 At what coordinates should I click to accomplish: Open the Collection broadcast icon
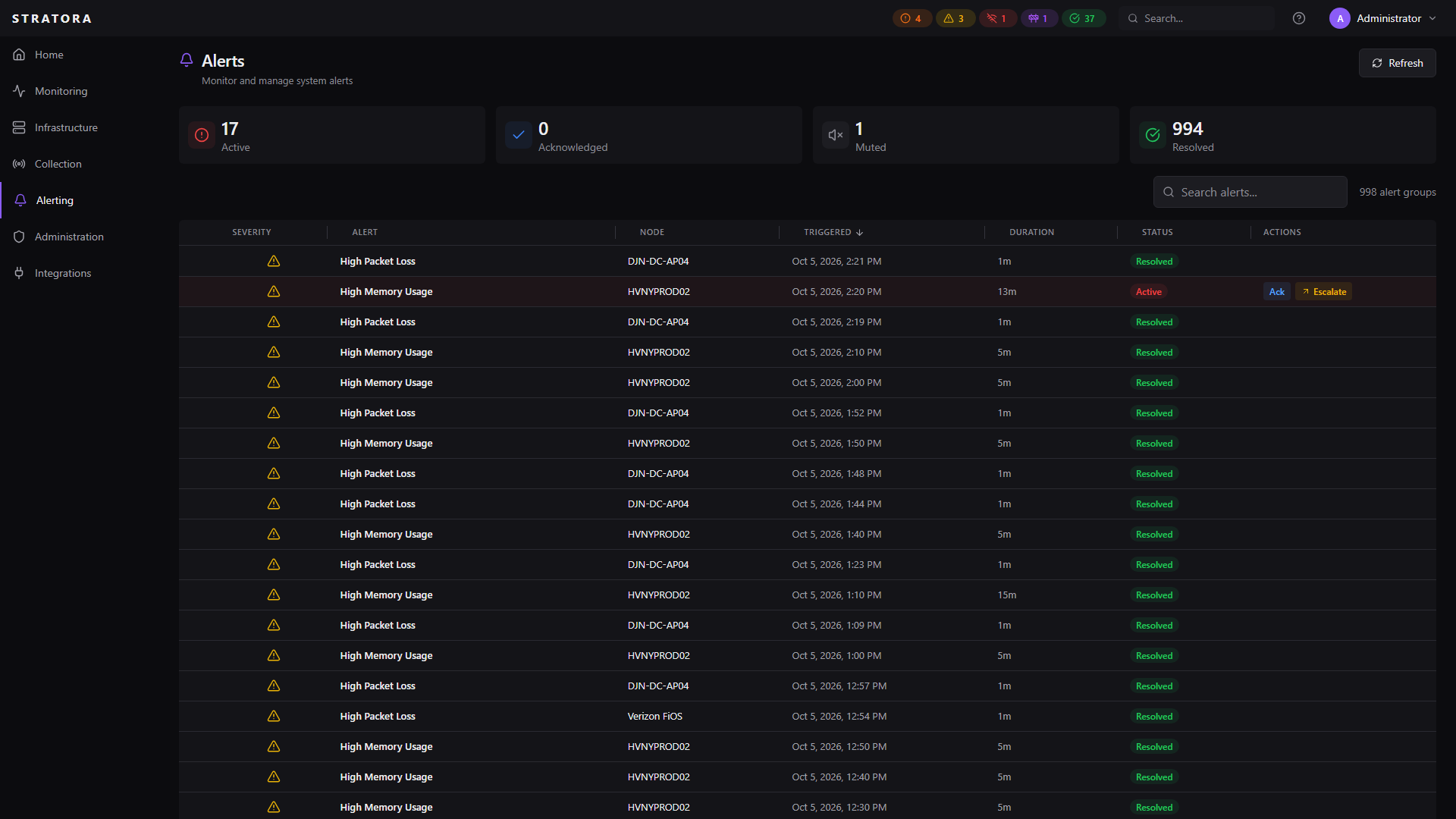click(x=19, y=164)
